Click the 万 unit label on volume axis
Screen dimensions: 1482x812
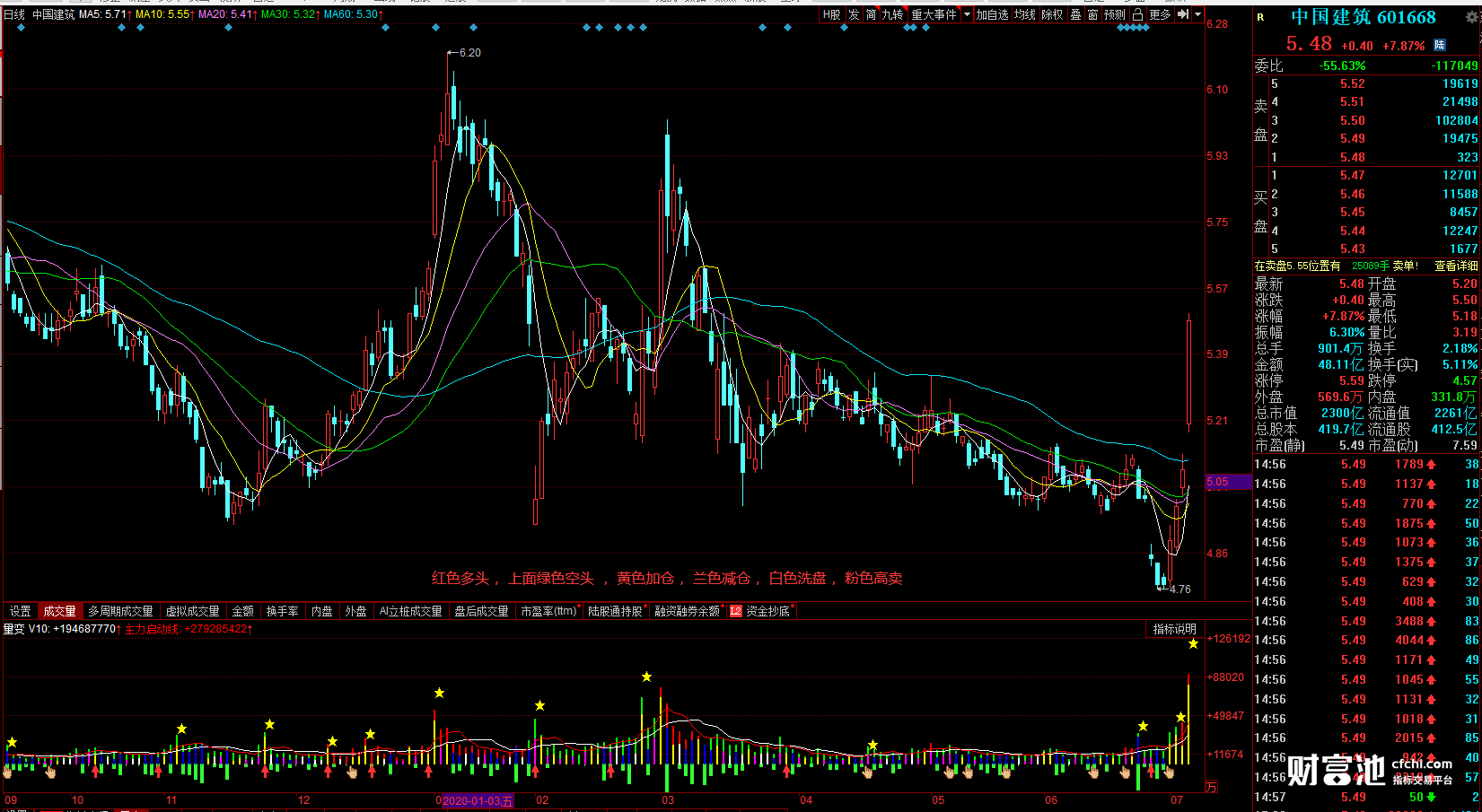point(1212,787)
